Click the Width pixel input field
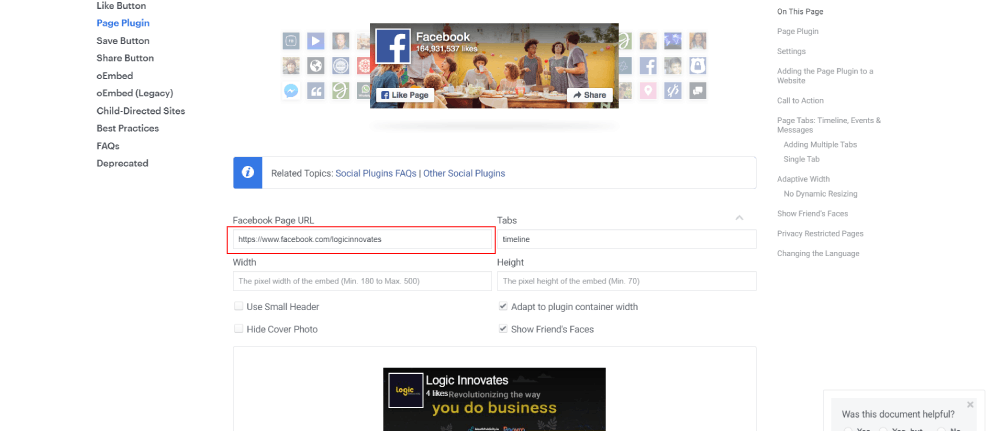This screenshot has height=431, width=991. click(x=362, y=281)
